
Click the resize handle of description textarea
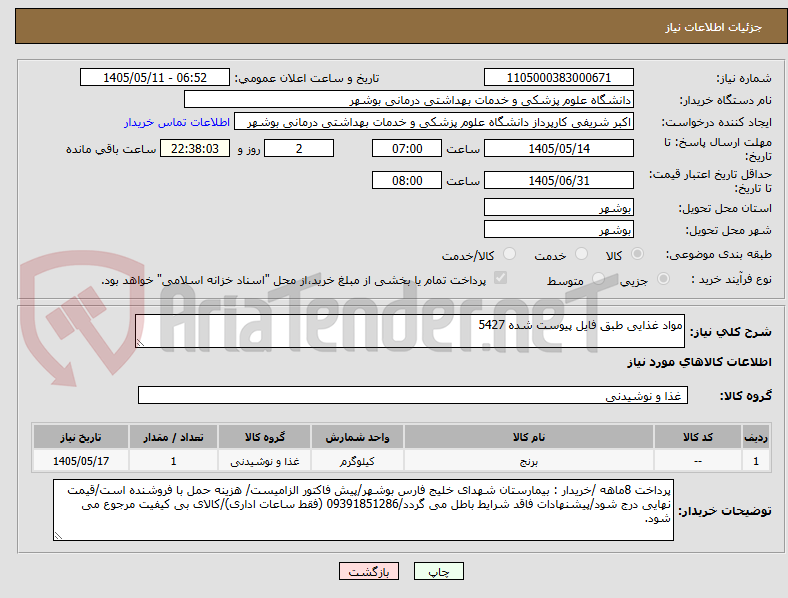[140, 343]
